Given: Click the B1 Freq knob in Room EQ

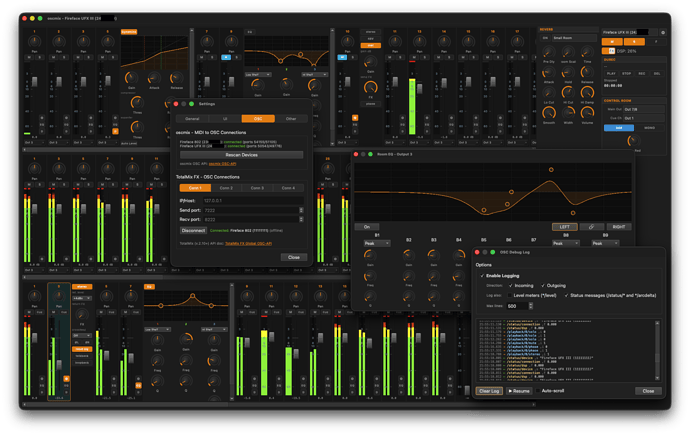Looking at the screenshot, I should (370, 276).
